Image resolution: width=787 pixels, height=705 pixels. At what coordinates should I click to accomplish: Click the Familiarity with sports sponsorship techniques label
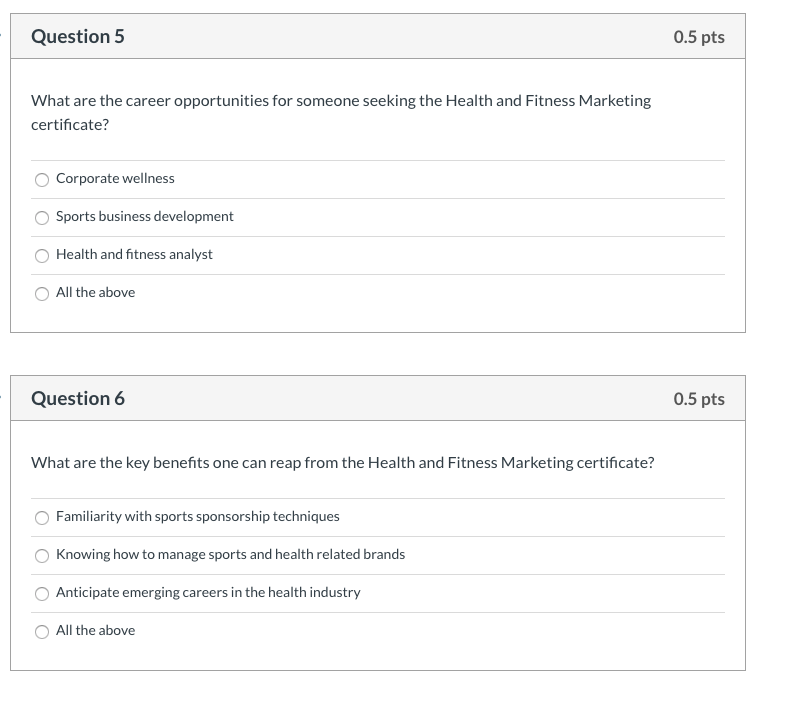[198, 516]
